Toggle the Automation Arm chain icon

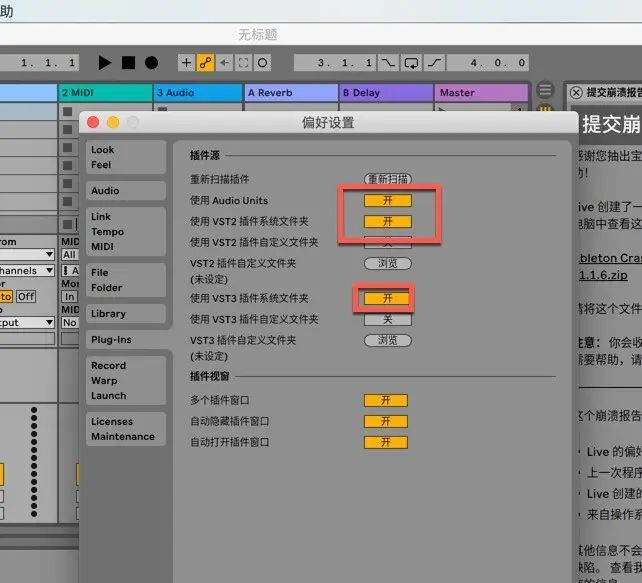click(205, 63)
